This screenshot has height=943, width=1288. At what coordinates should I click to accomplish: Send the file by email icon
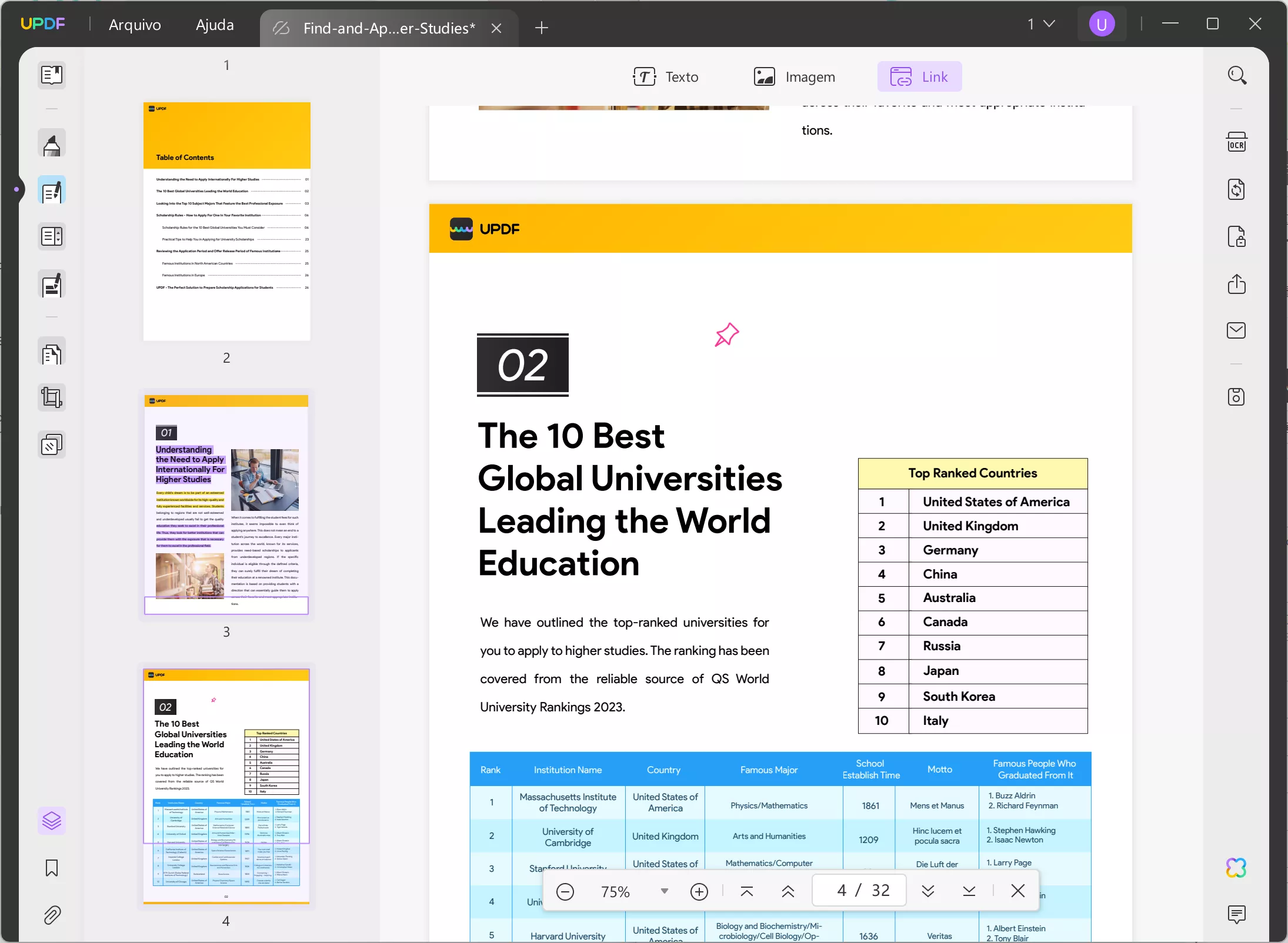[x=1236, y=330]
